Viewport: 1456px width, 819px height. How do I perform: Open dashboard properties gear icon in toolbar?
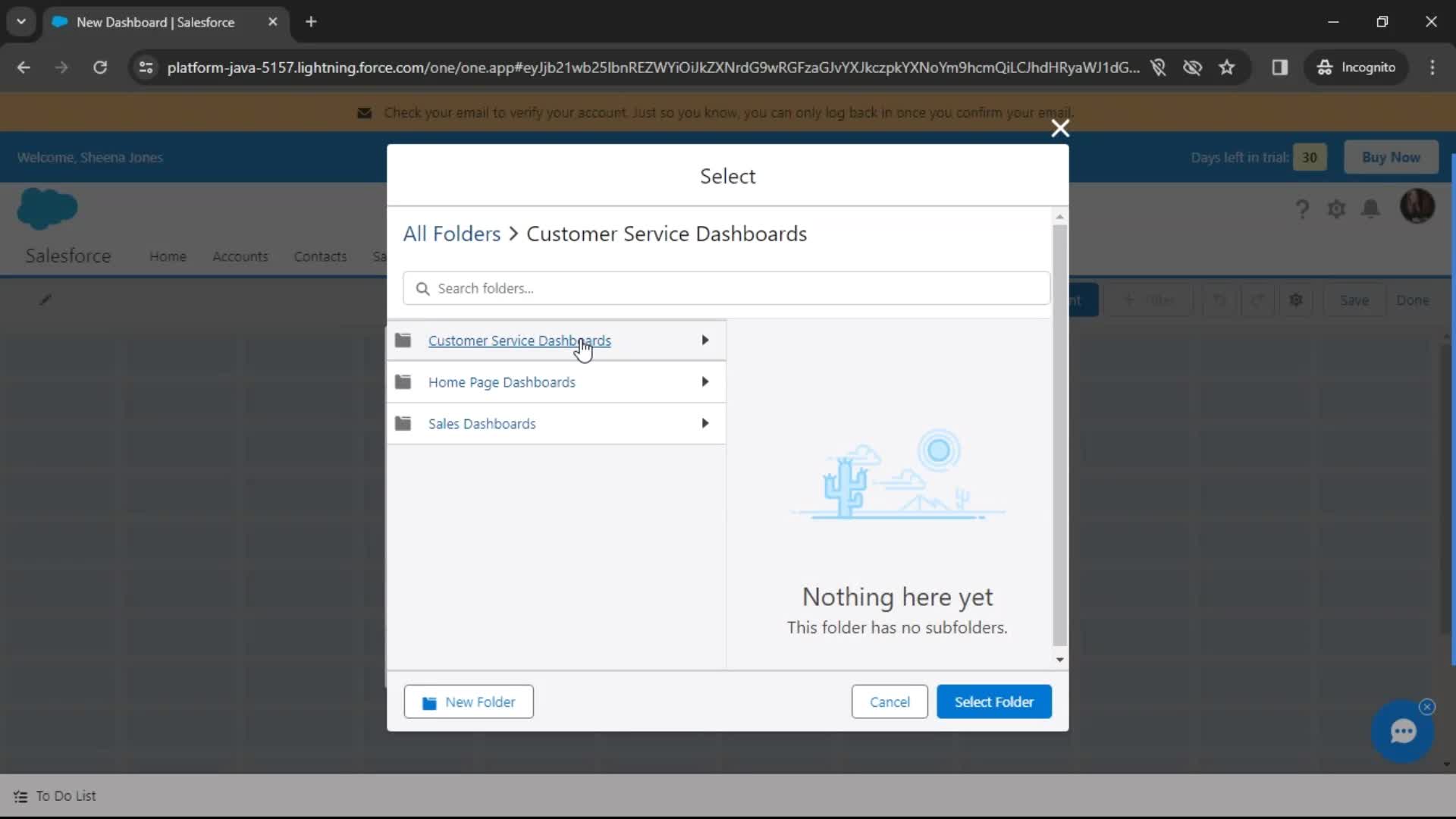pos(1296,300)
